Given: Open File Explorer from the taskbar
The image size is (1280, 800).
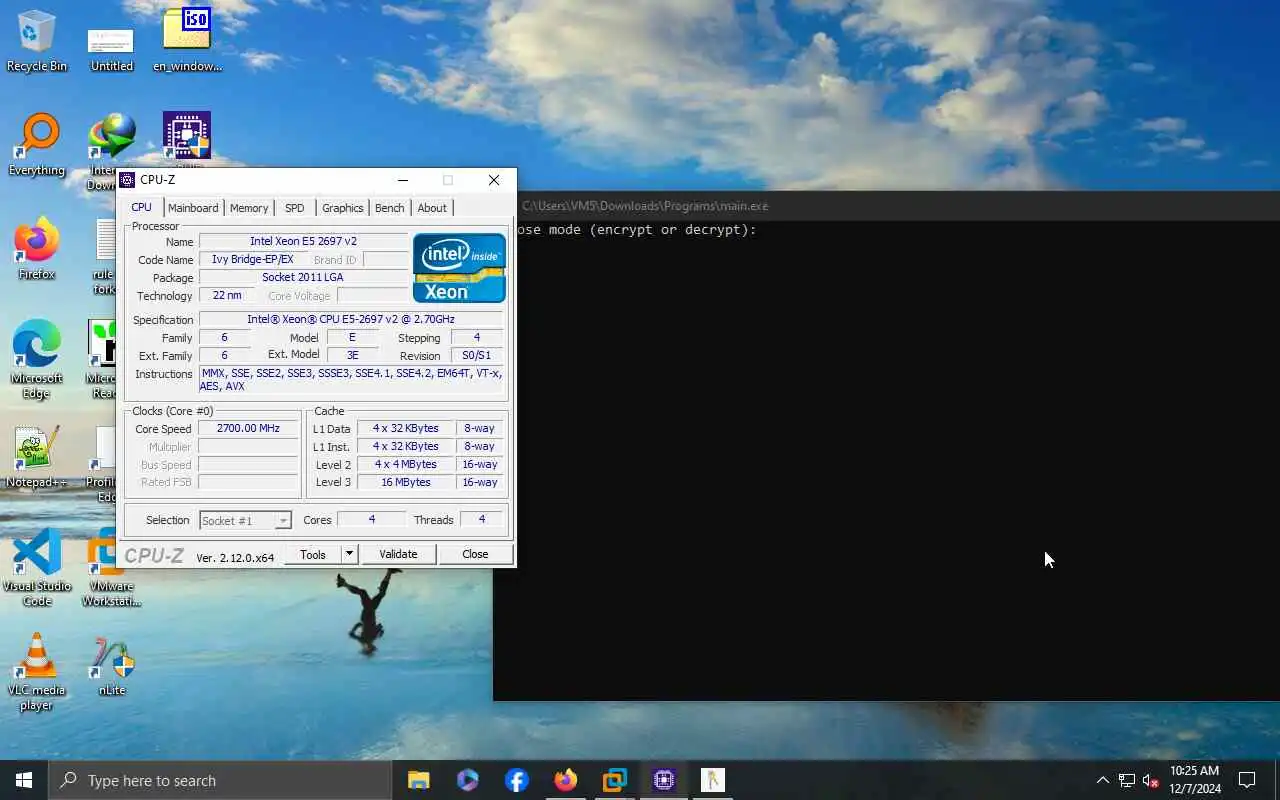Looking at the screenshot, I should click(418, 780).
